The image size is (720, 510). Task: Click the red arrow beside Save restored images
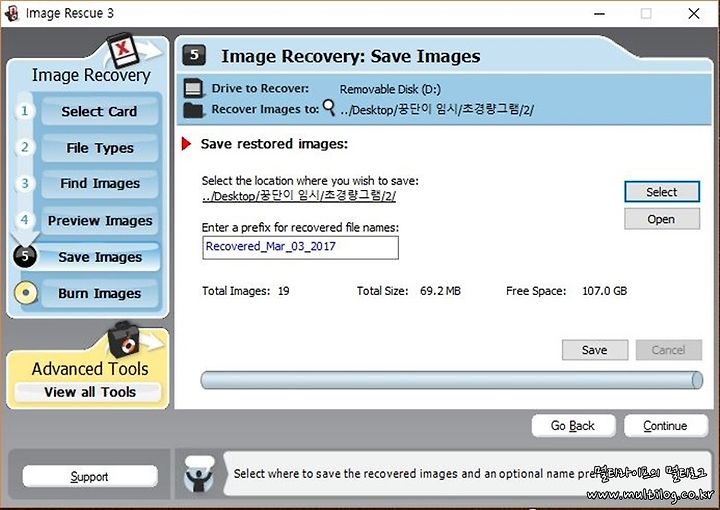coord(186,144)
